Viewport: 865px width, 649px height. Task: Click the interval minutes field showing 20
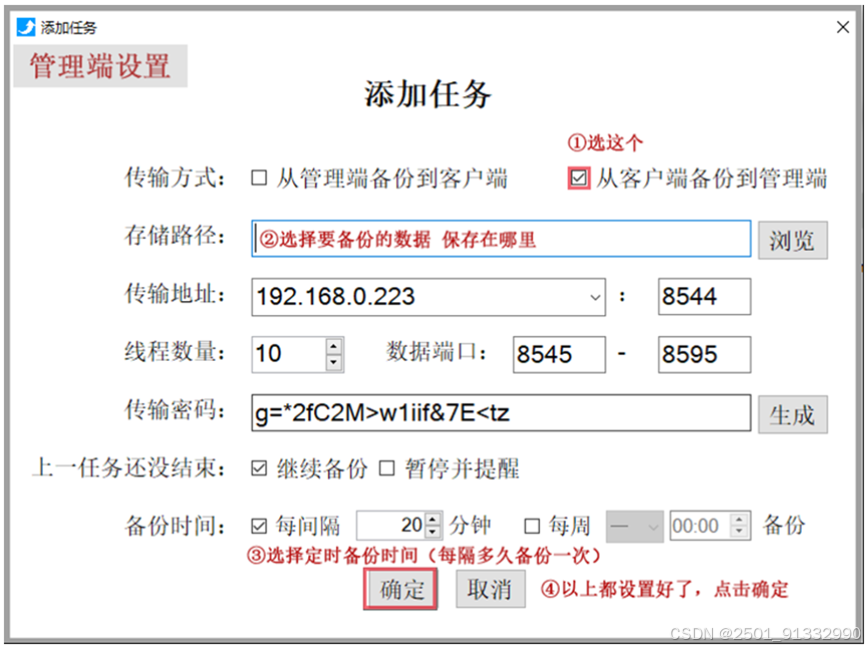point(391,525)
